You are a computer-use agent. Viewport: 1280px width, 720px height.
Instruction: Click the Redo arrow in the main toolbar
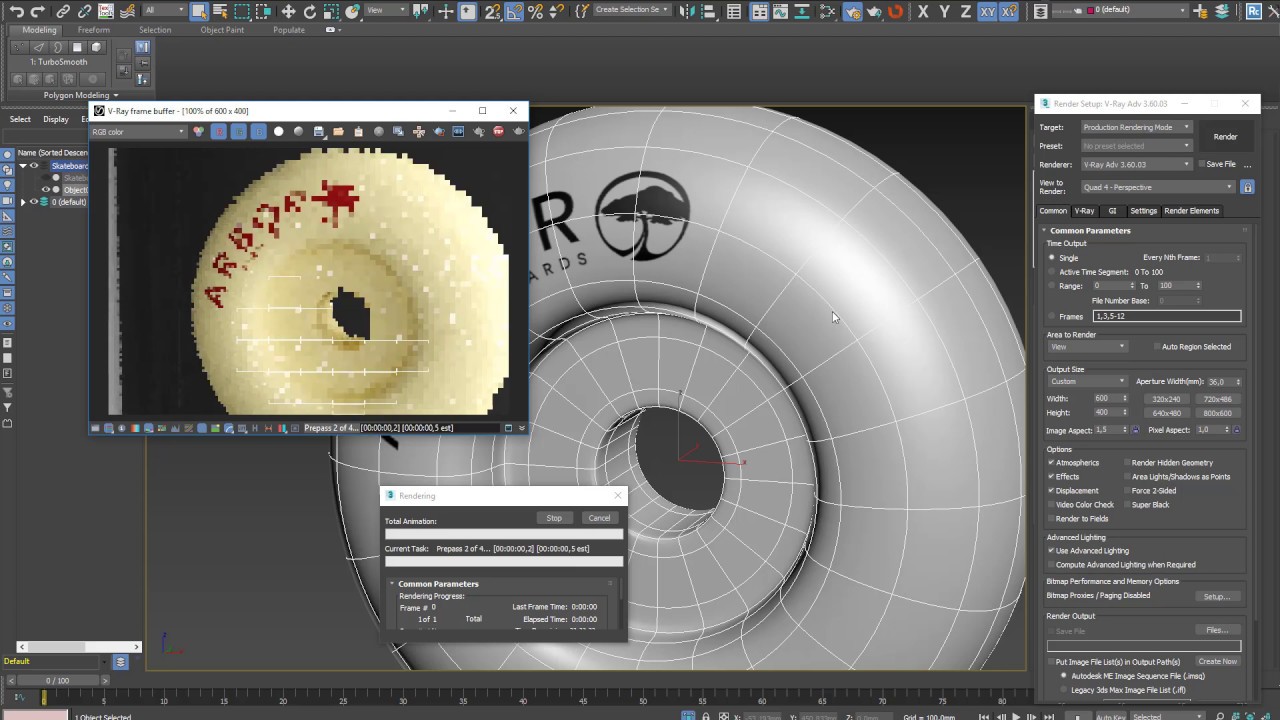[37, 11]
